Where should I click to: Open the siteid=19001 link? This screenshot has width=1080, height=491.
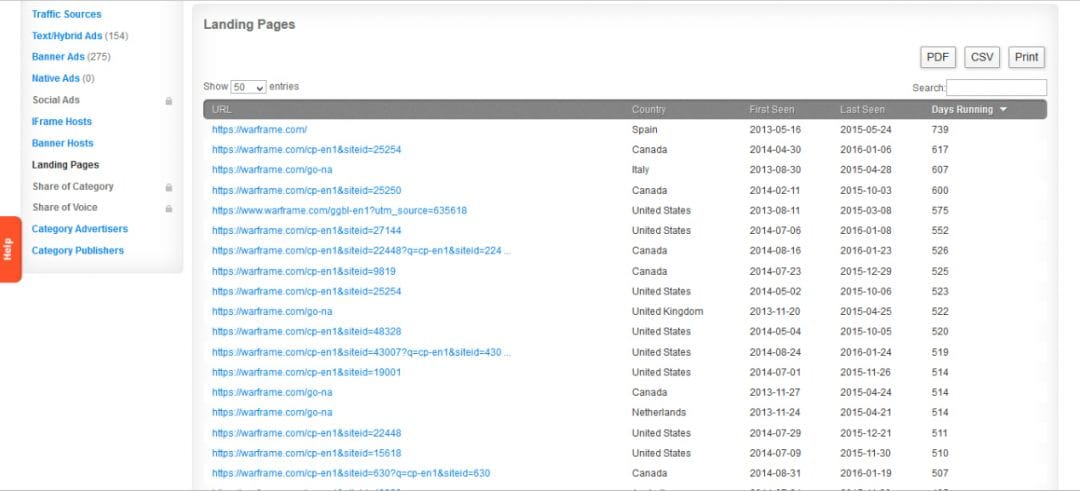307,372
